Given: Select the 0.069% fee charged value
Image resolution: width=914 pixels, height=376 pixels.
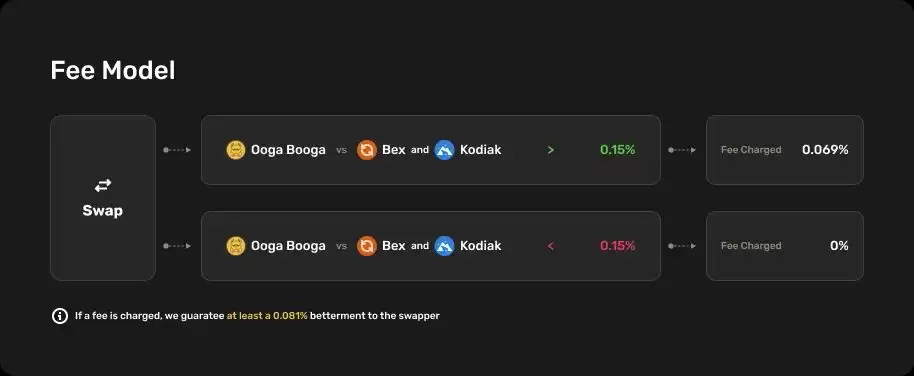Looking at the screenshot, I should click(x=825, y=150).
